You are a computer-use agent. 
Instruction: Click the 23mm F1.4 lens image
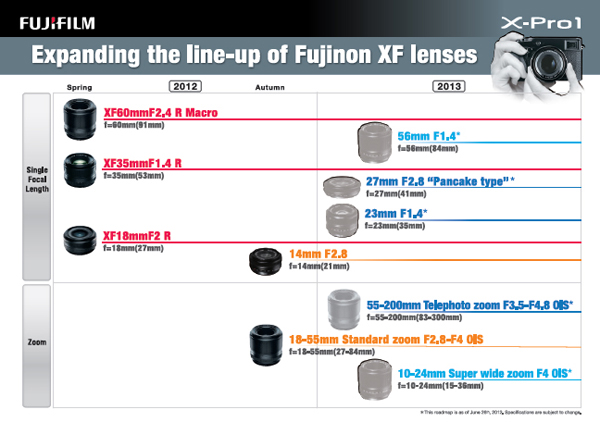click(x=342, y=220)
